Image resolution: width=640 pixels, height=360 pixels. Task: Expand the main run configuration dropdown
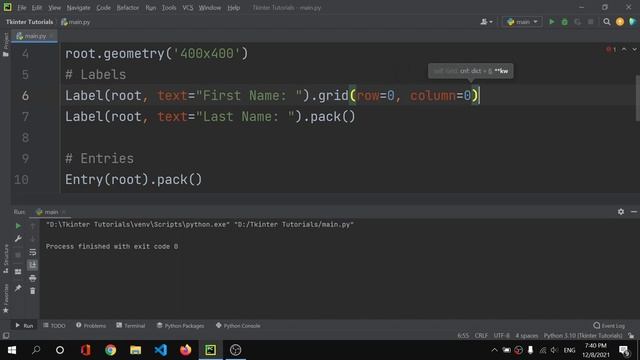click(522, 22)
